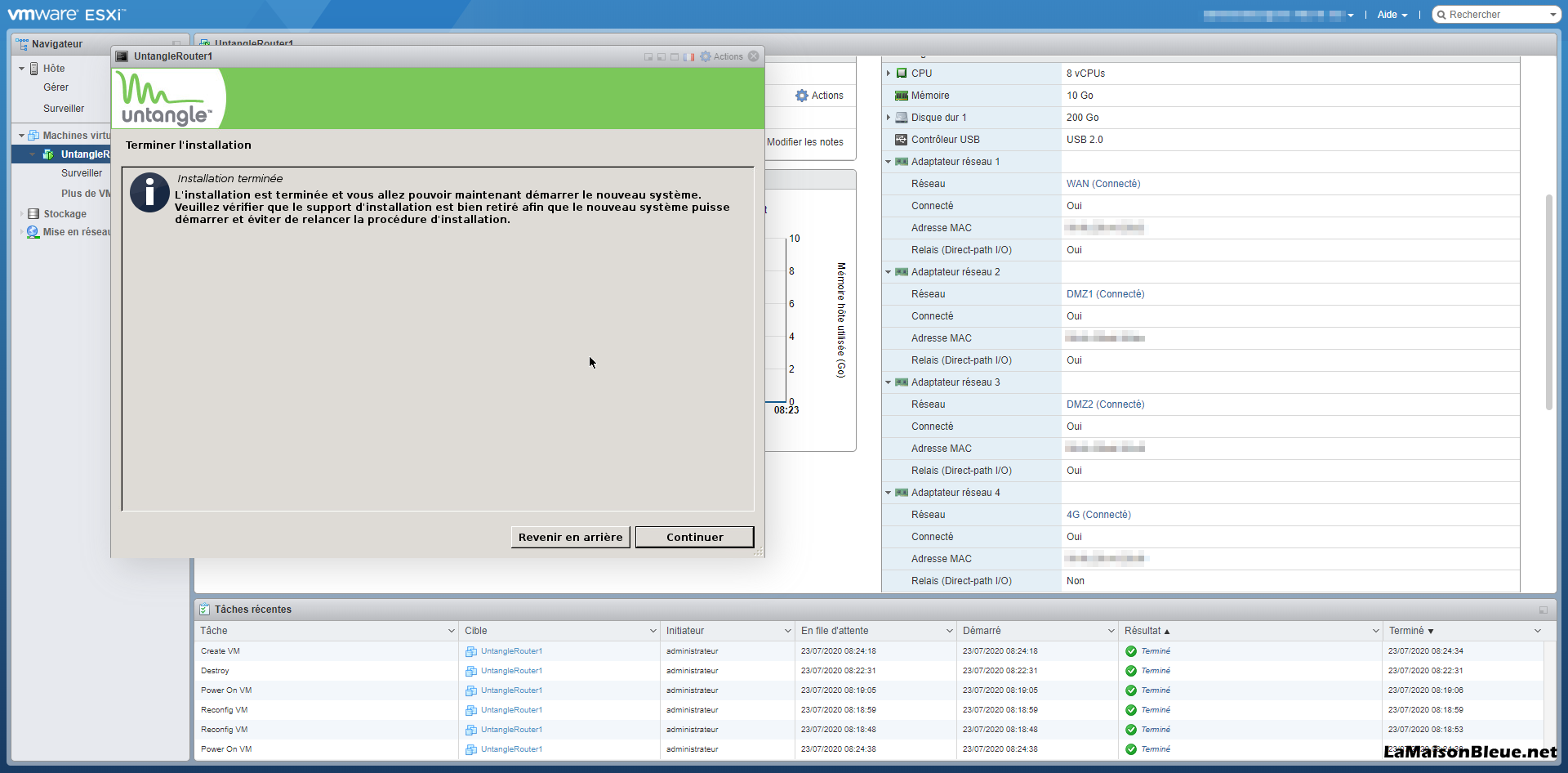This screenshot has height=773, width=1568.
Task: Click Modifier les notes link
Action: coord(805,142)
